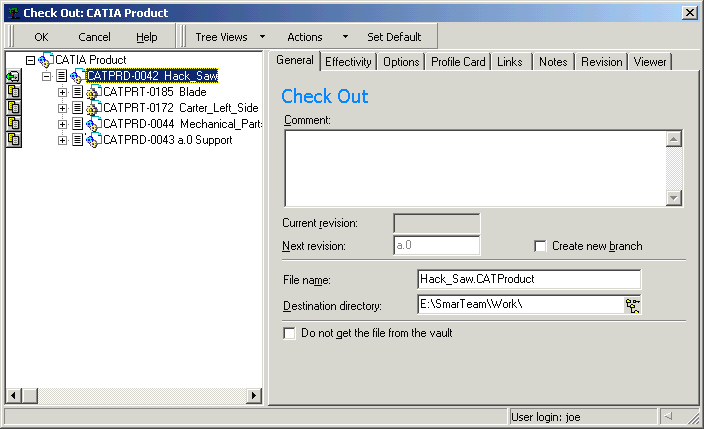Viewport: 704px width, 429px height.
Task: Select CATPRD-0043 a.0 Support in the tree
Action: coord(168,140)
